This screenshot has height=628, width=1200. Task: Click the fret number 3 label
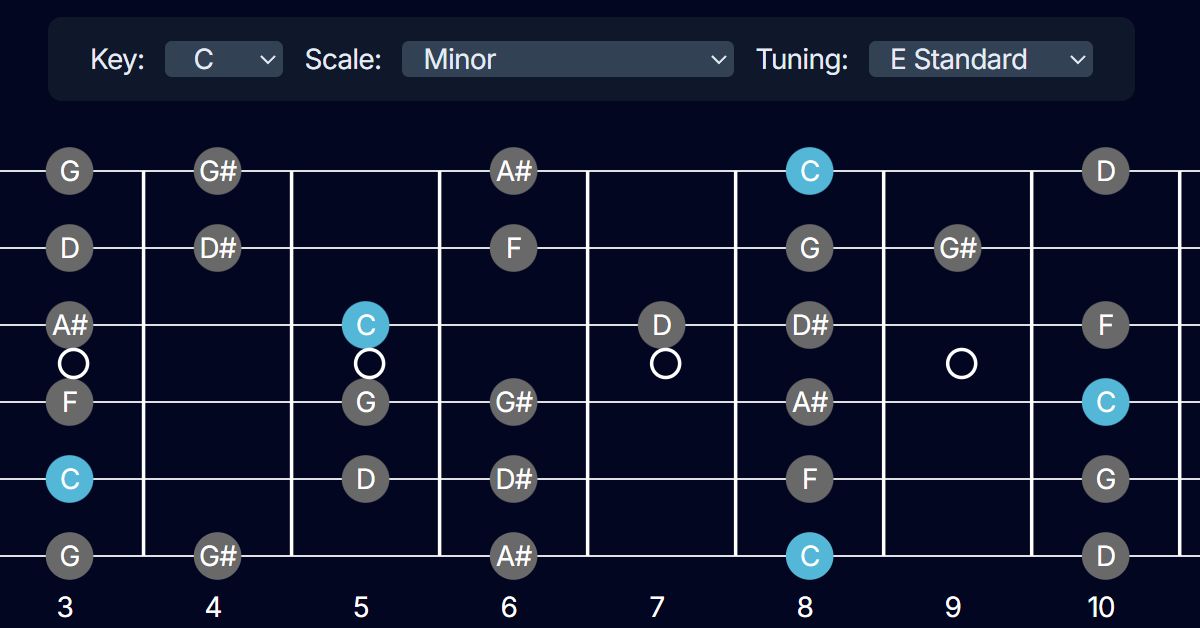(63, 606)
